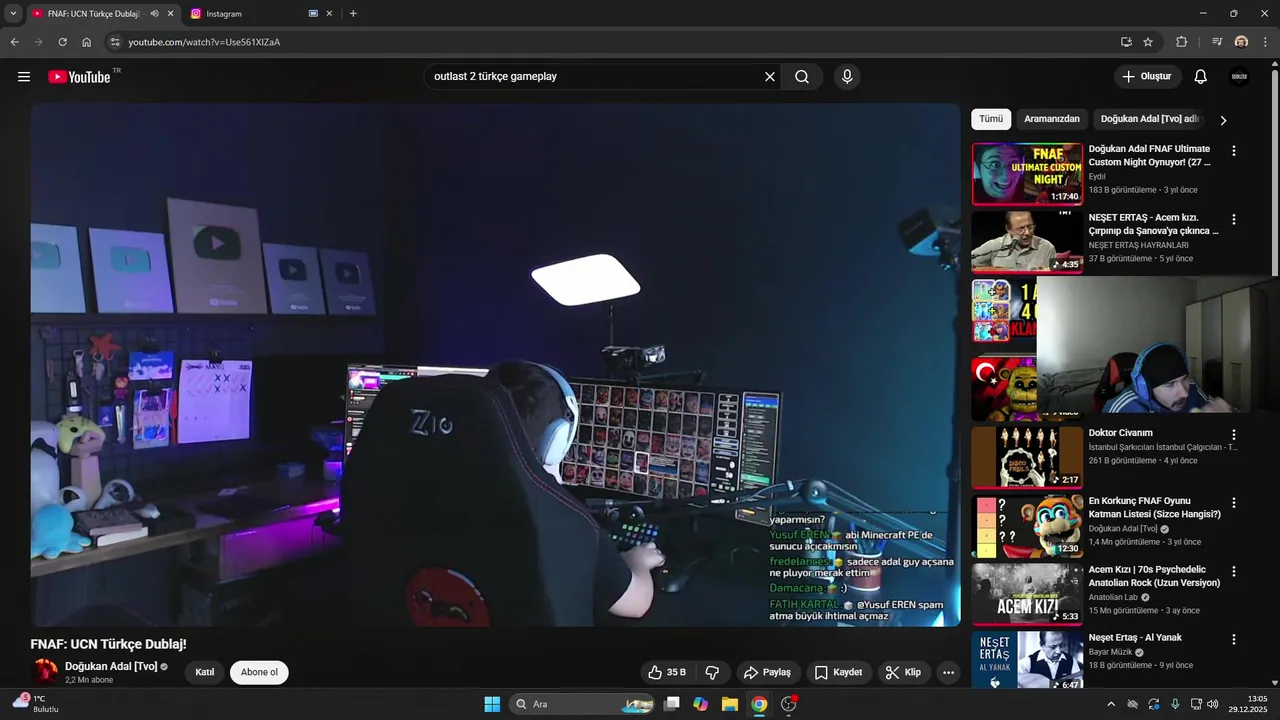The height and width of the screenshot is (720, 1280).
Task: Open media controls icon in Chrome toolbar
Action: tap(1217, 42)
